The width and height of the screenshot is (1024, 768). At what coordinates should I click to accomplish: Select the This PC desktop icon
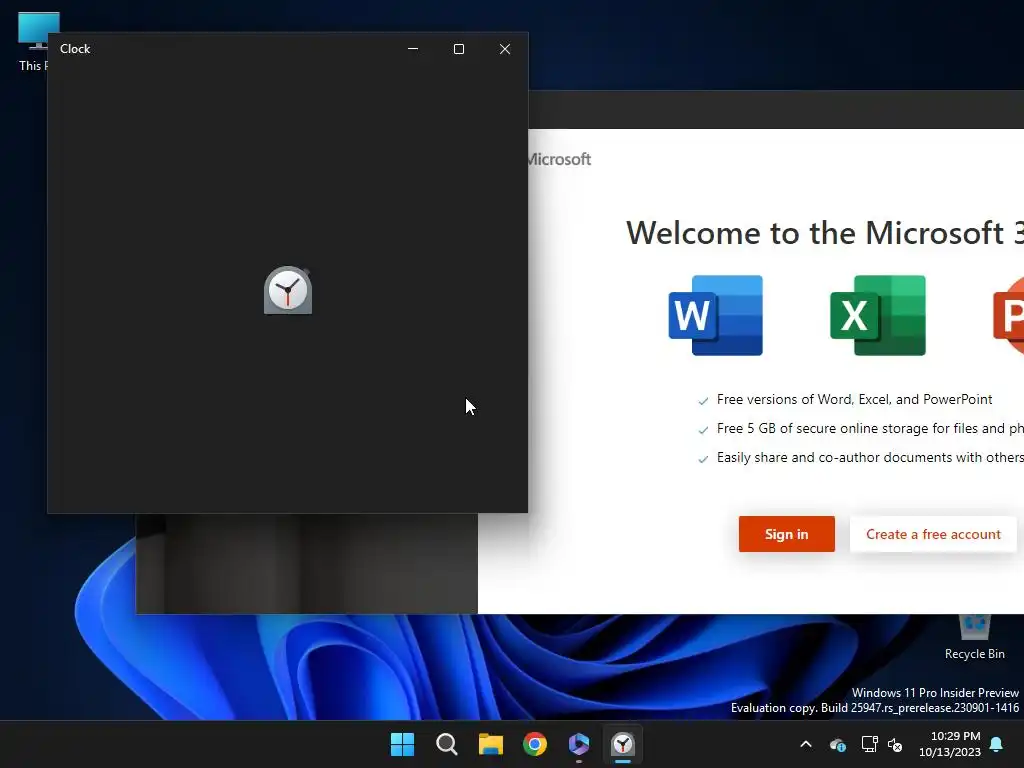point(33,42)
